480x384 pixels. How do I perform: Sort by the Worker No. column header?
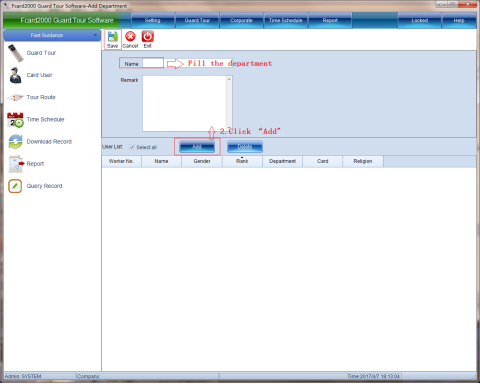(121, 161)
